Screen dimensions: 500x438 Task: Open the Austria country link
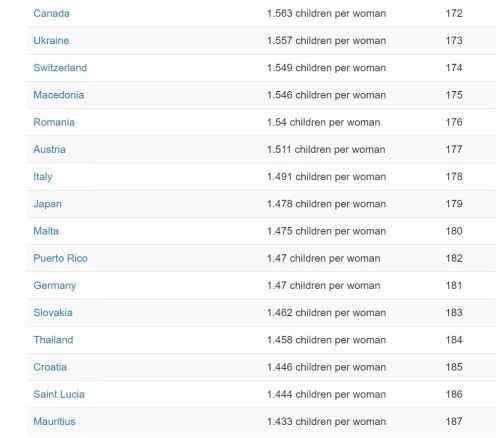[x=49, y=149]
